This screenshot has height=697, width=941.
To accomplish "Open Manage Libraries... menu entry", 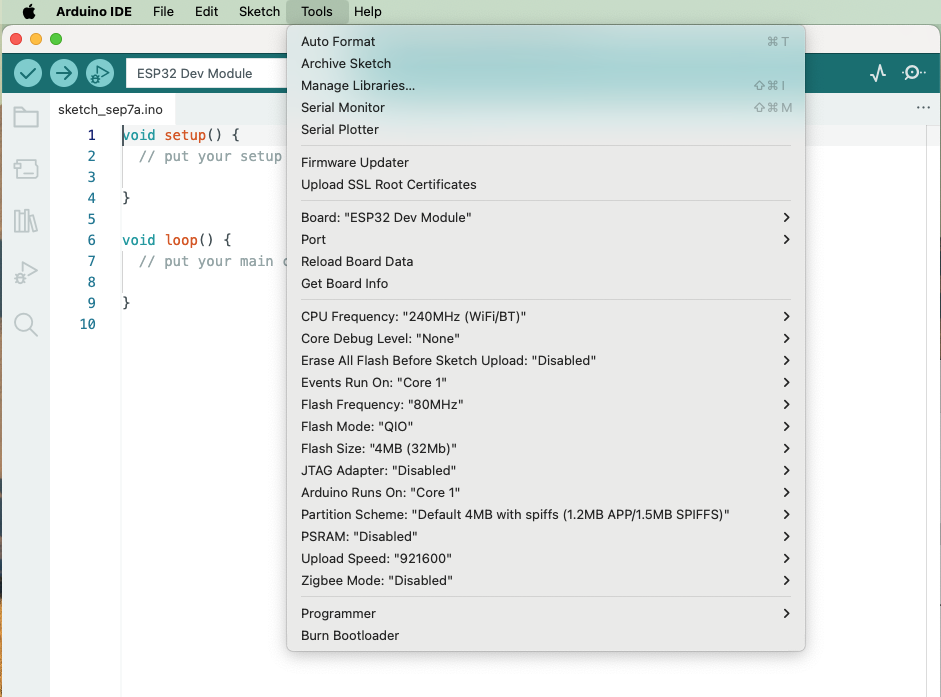I will click(546, 85).
